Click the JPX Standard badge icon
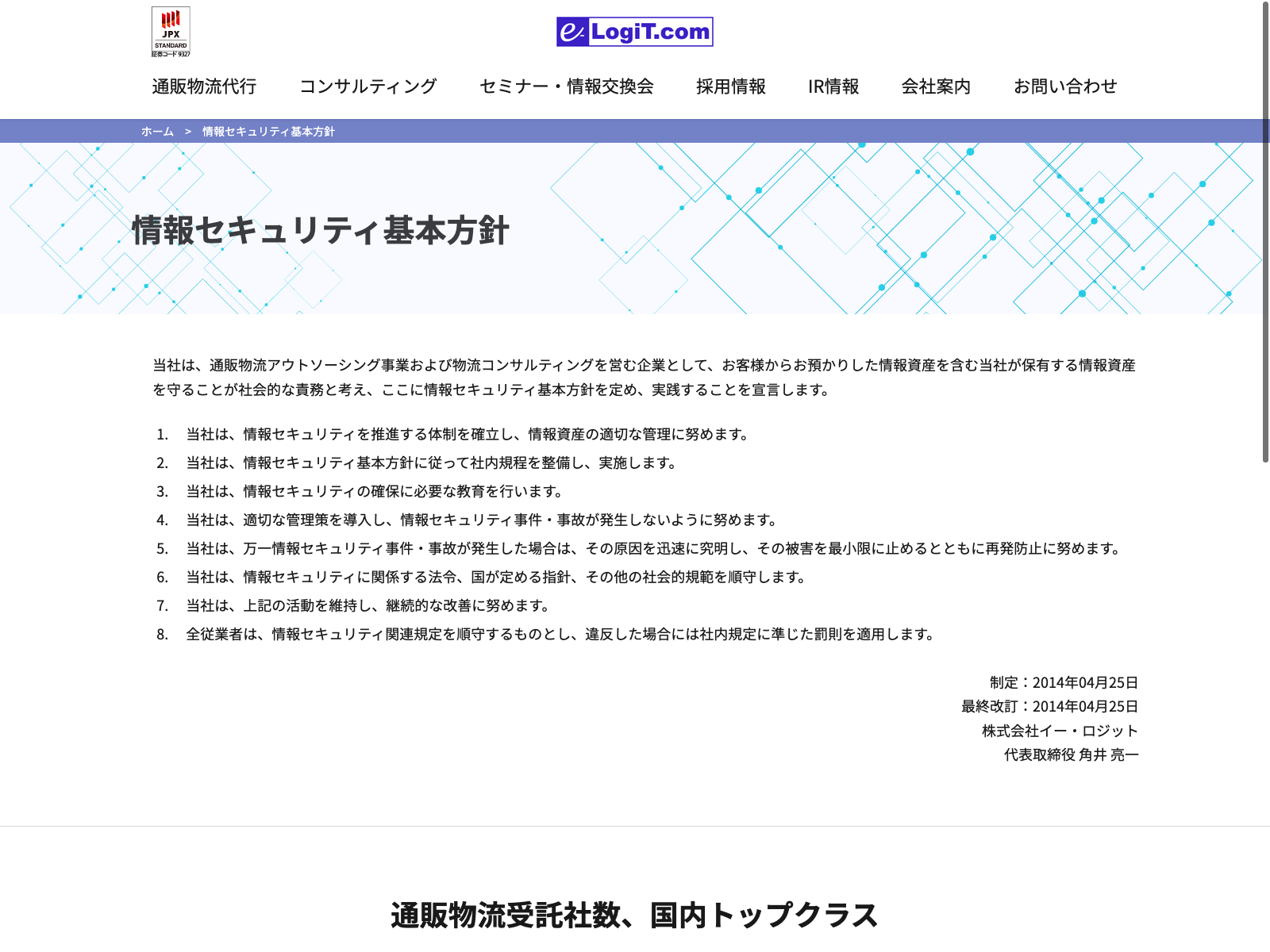Image resolution: width=1270 pixels, height=952 pixels. pyautogui.click(x=171, y=32)
